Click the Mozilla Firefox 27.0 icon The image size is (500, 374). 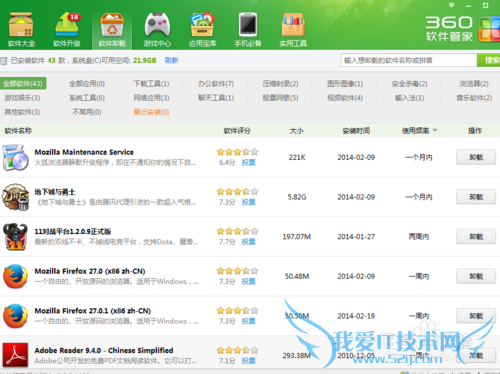pos(15,276)
